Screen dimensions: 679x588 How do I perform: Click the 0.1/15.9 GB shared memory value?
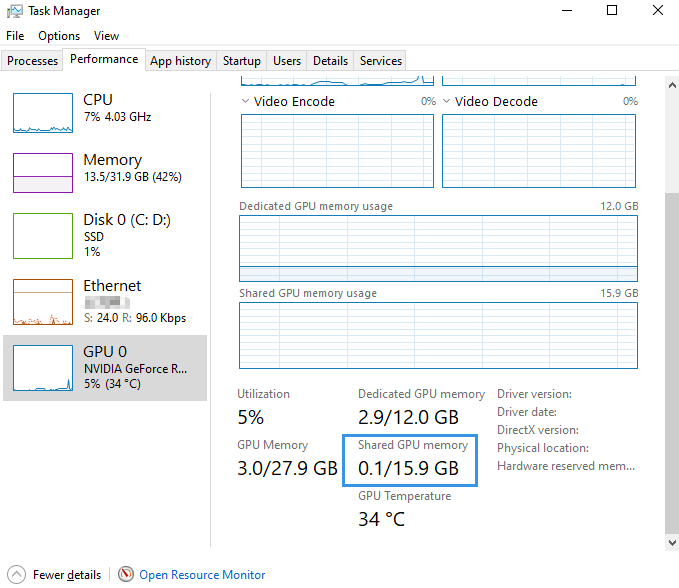[408, 468]
